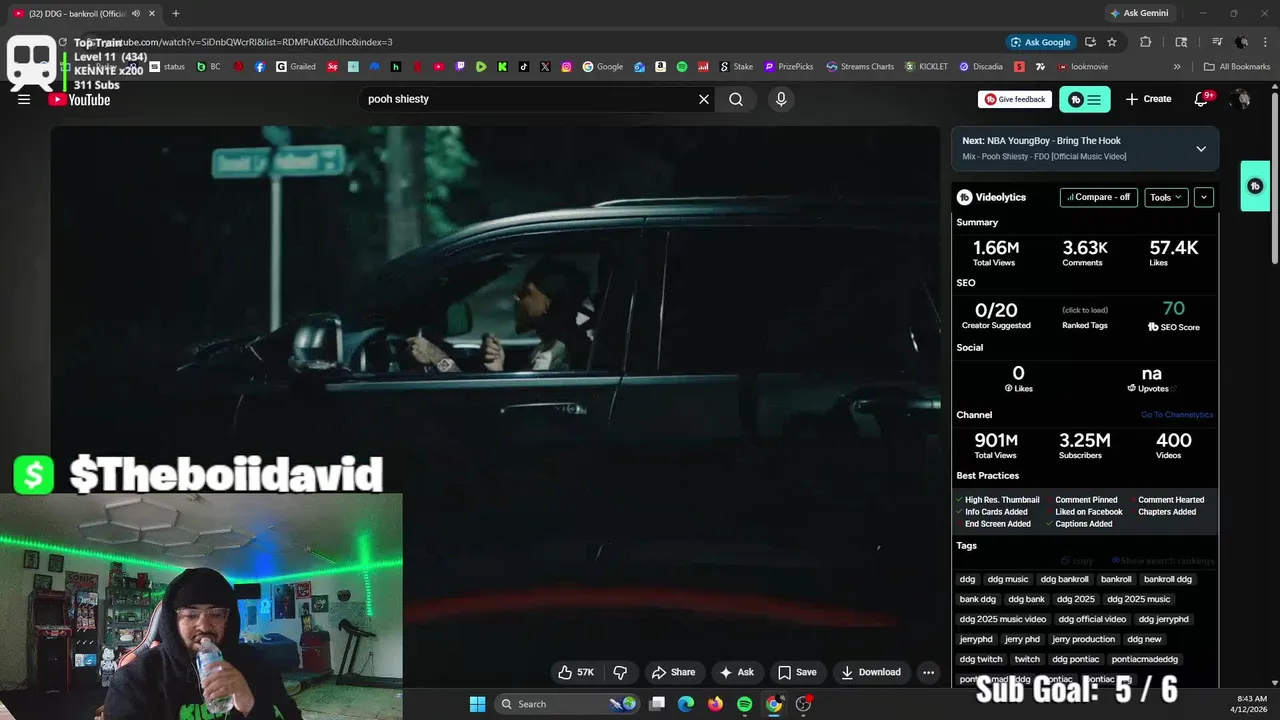Viewport: 1280px width, 720px height.
Task: Open OBS Studio from the taskbar
Action: click(803, 704)
